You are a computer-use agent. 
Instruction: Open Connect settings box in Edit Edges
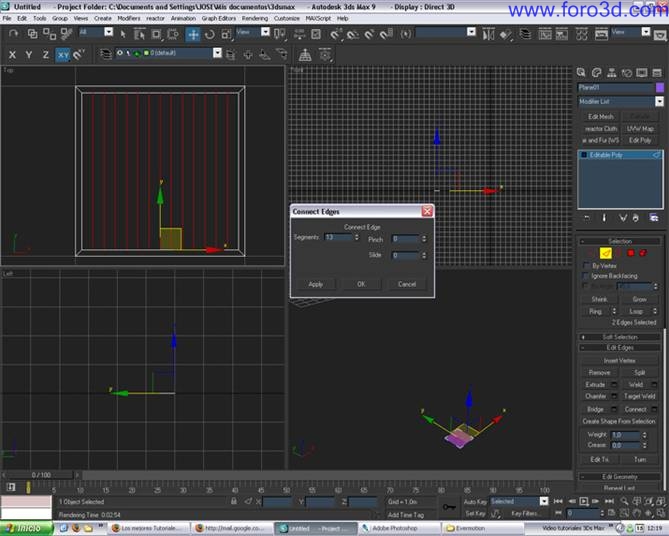654,409
